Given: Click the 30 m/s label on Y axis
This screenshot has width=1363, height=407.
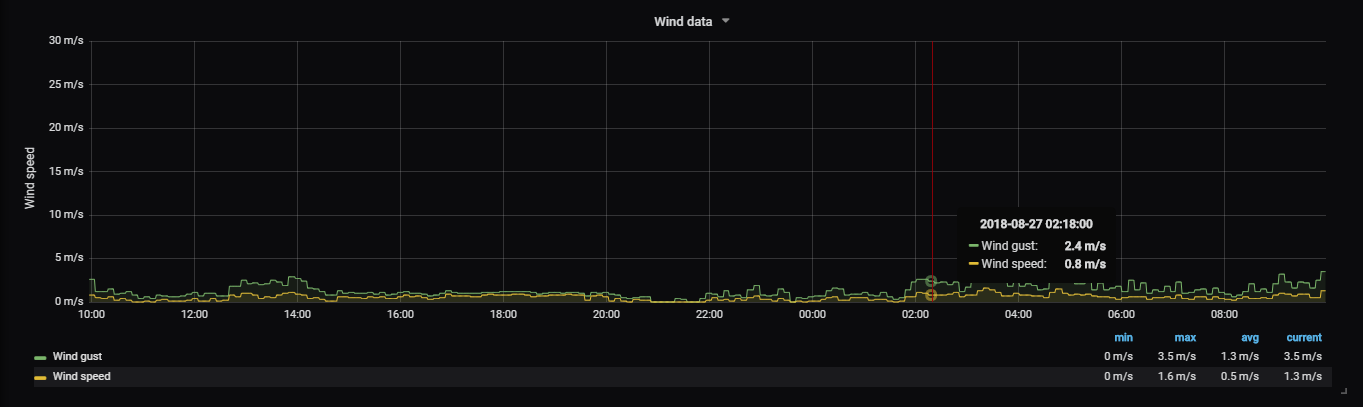Looking at the screenshot, I should pyautogui.click(x=67, y=42).
